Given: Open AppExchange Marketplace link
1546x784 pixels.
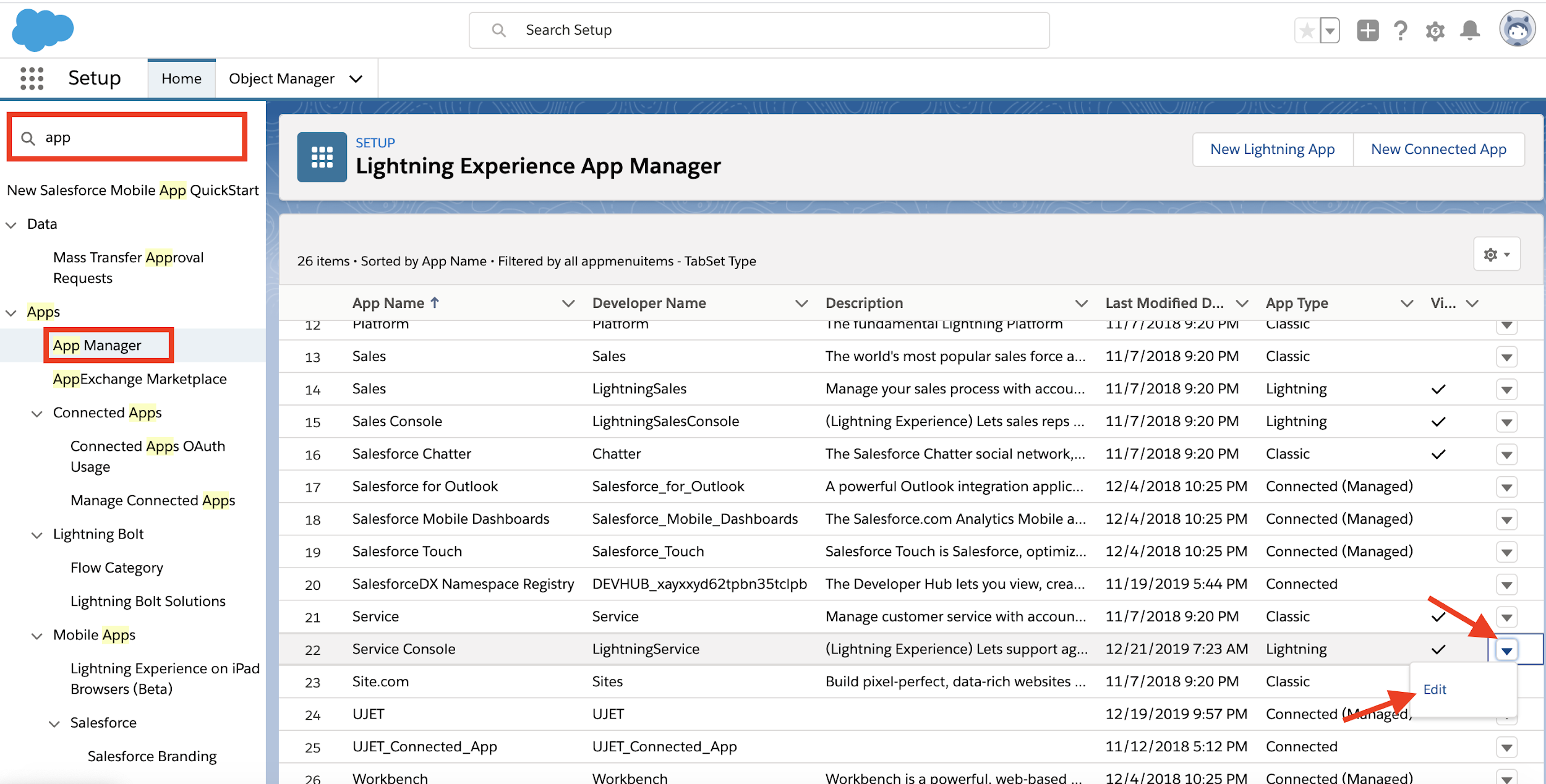Looking at the screenshot, I should [x=140, y=379].
